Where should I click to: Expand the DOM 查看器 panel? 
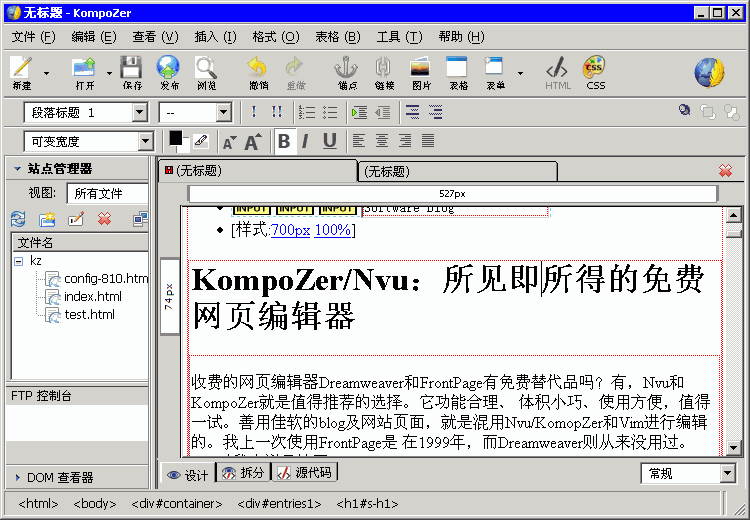pyautogui.click(x=18, y=477)
